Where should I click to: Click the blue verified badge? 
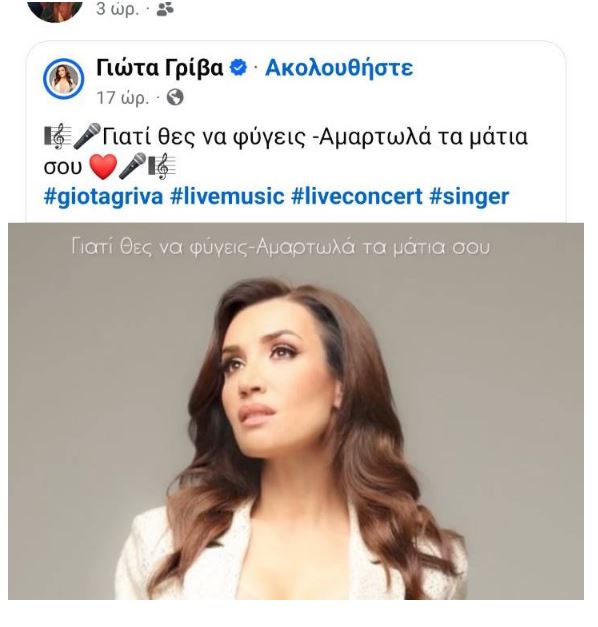pos(238,68)
